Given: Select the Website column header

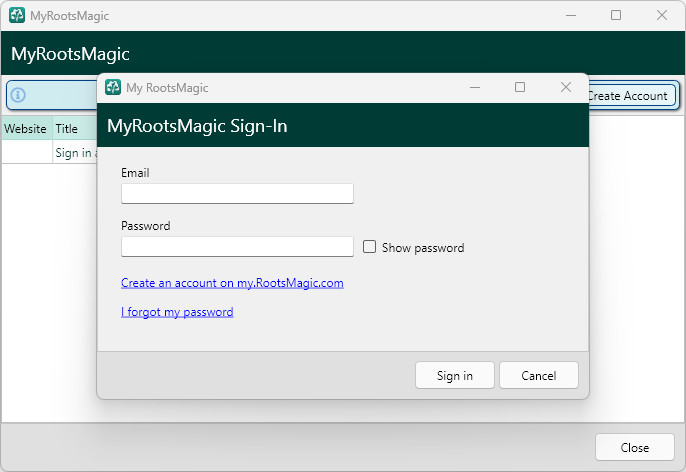Looking at the screenshot, I should coord(25,129).
